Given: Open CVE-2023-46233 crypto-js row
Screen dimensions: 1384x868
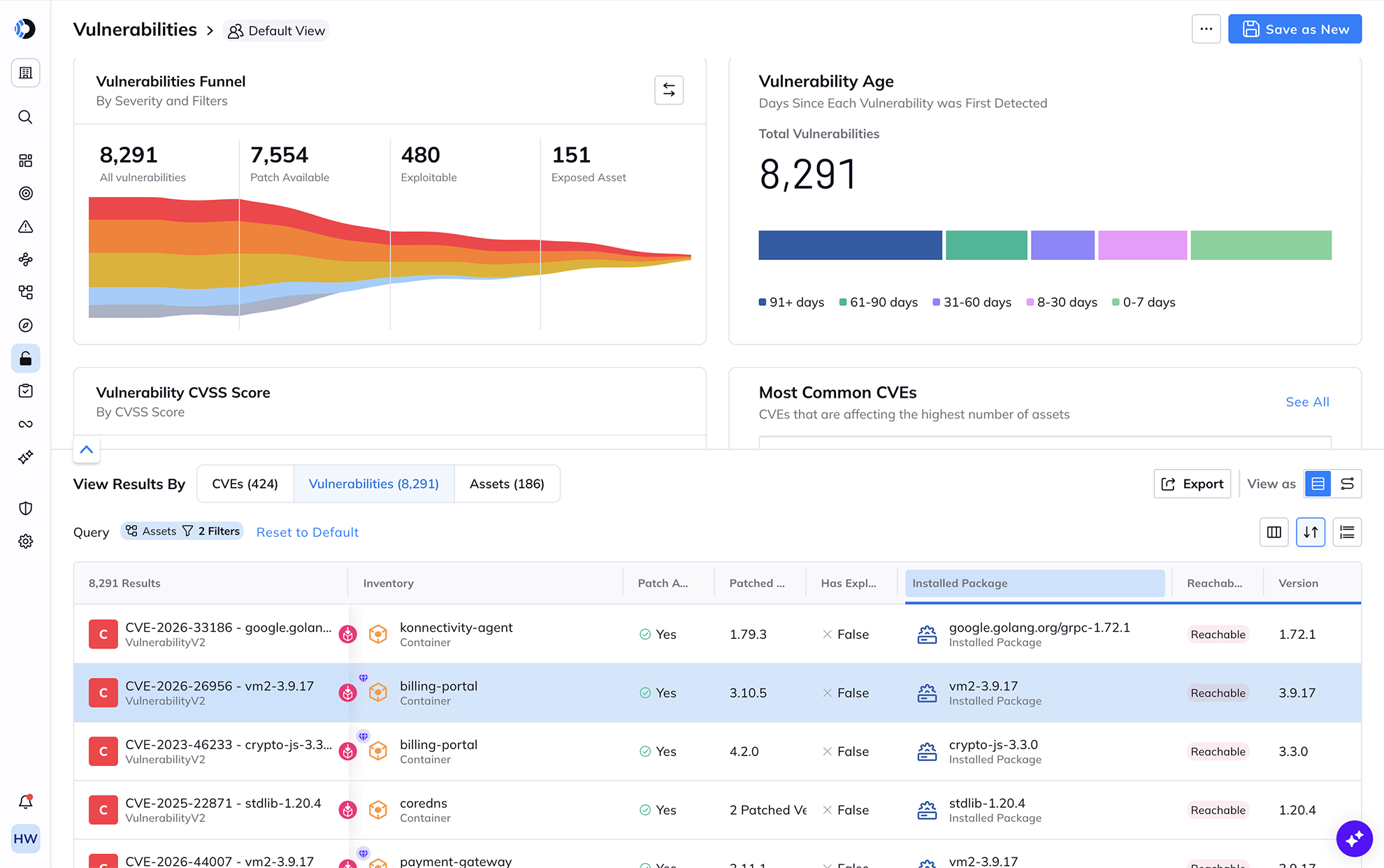Looking at the screenshot, I should coord(717,751).
